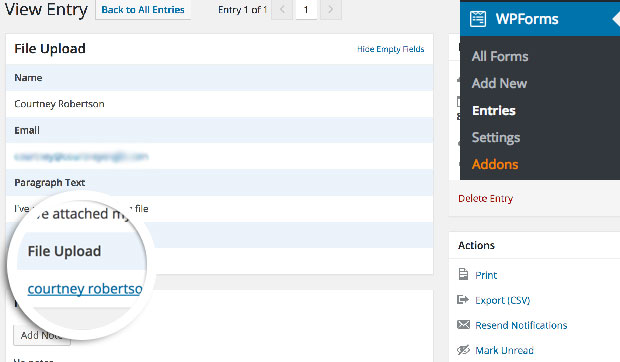Click the Resend Notifications envelope icon
This screenshot has width=620, height=362.
coord(463,325)
